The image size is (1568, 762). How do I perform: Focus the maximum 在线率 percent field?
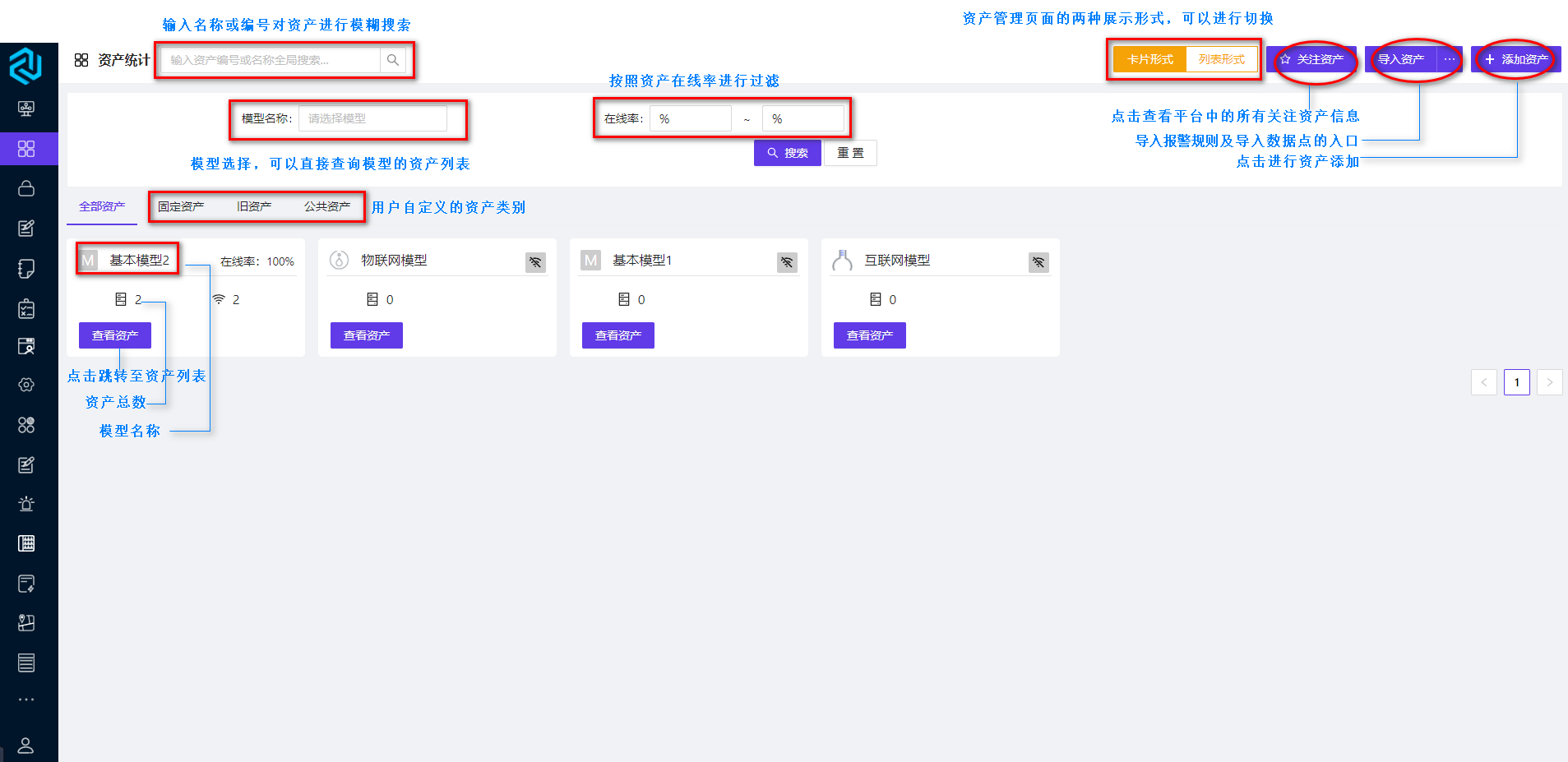[803, 118]
